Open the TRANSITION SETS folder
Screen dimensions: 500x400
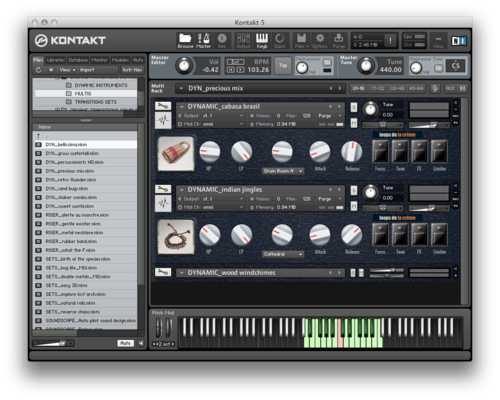click(x=95, y=102)
